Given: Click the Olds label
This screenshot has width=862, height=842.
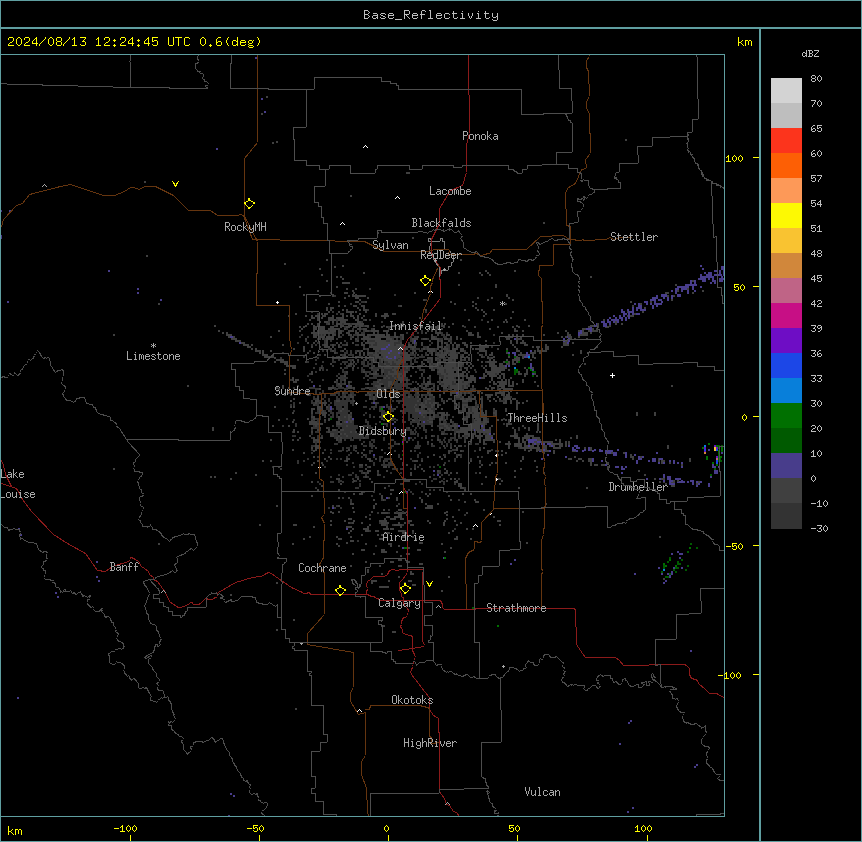Looking at the screenshot, I should pyautogui.click(x=388, y=394).
